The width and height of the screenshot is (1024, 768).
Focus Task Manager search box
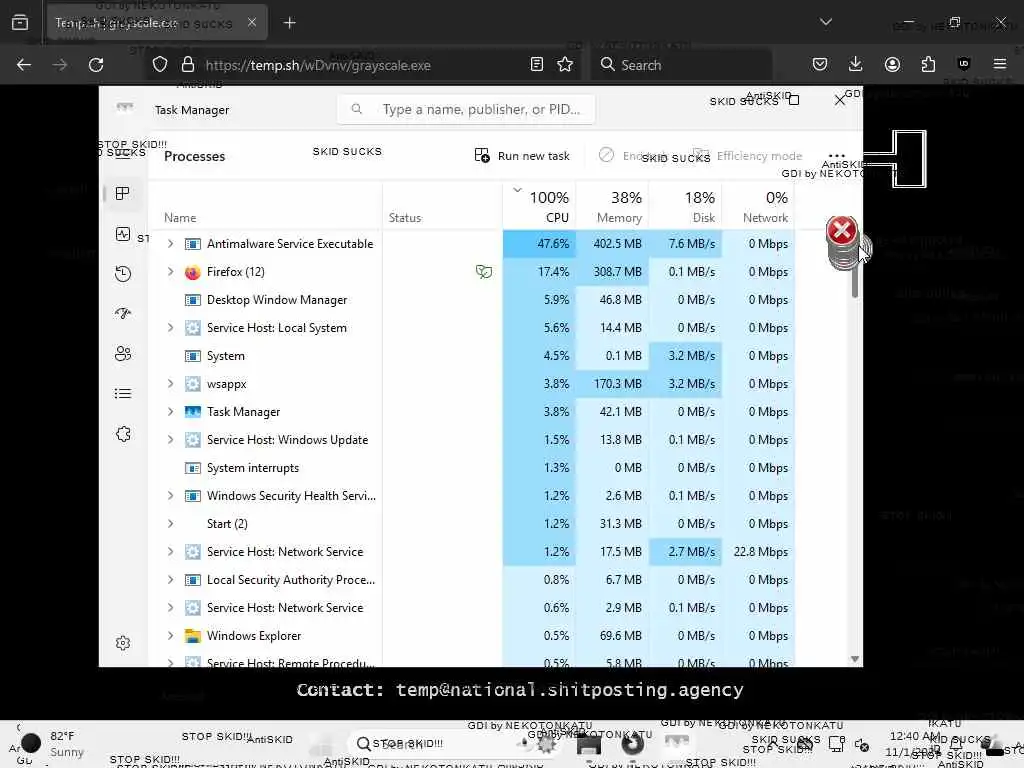(x=466, y=109)
